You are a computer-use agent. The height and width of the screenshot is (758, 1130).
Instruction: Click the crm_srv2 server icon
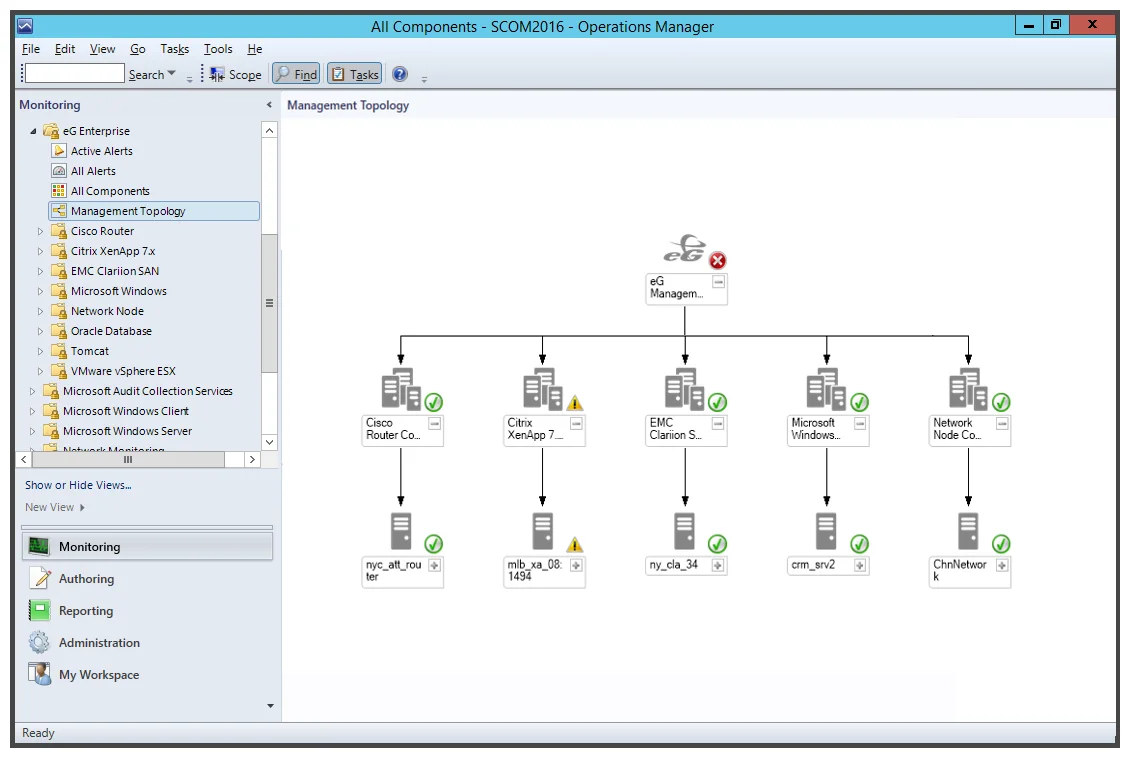click(827, 531)
